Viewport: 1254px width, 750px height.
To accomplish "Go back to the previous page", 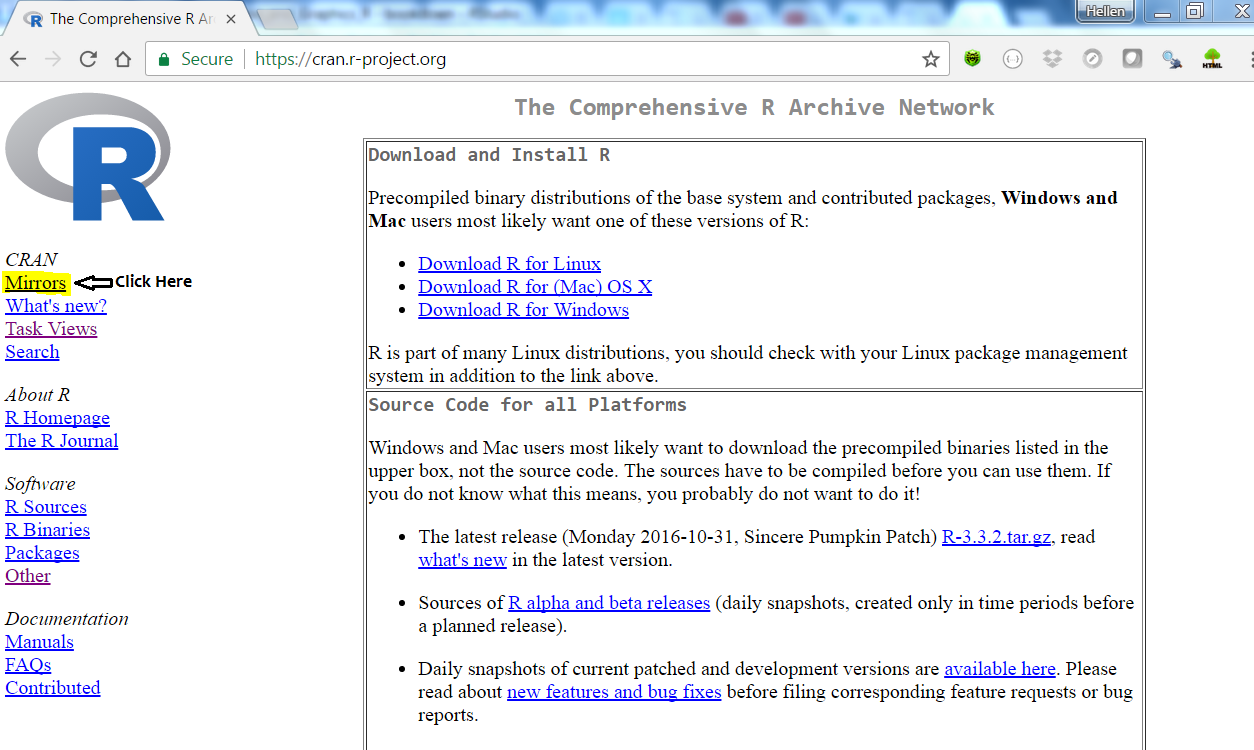I will click(18, 59).
